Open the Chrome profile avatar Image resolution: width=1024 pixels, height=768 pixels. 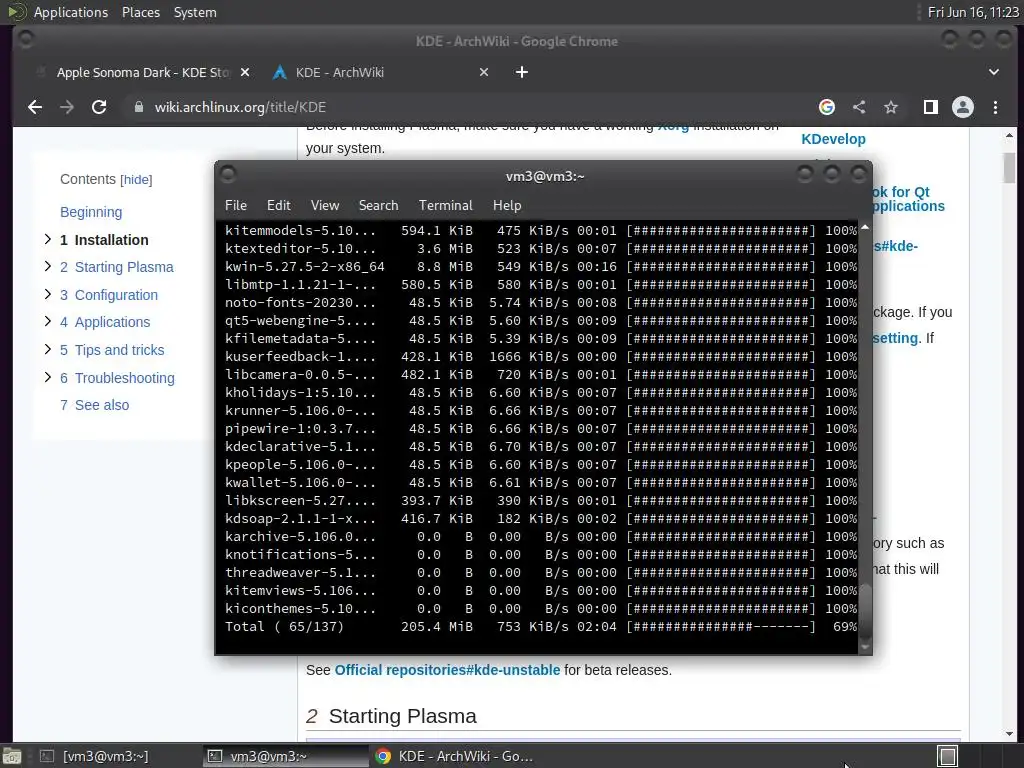[x=963, y=107]
